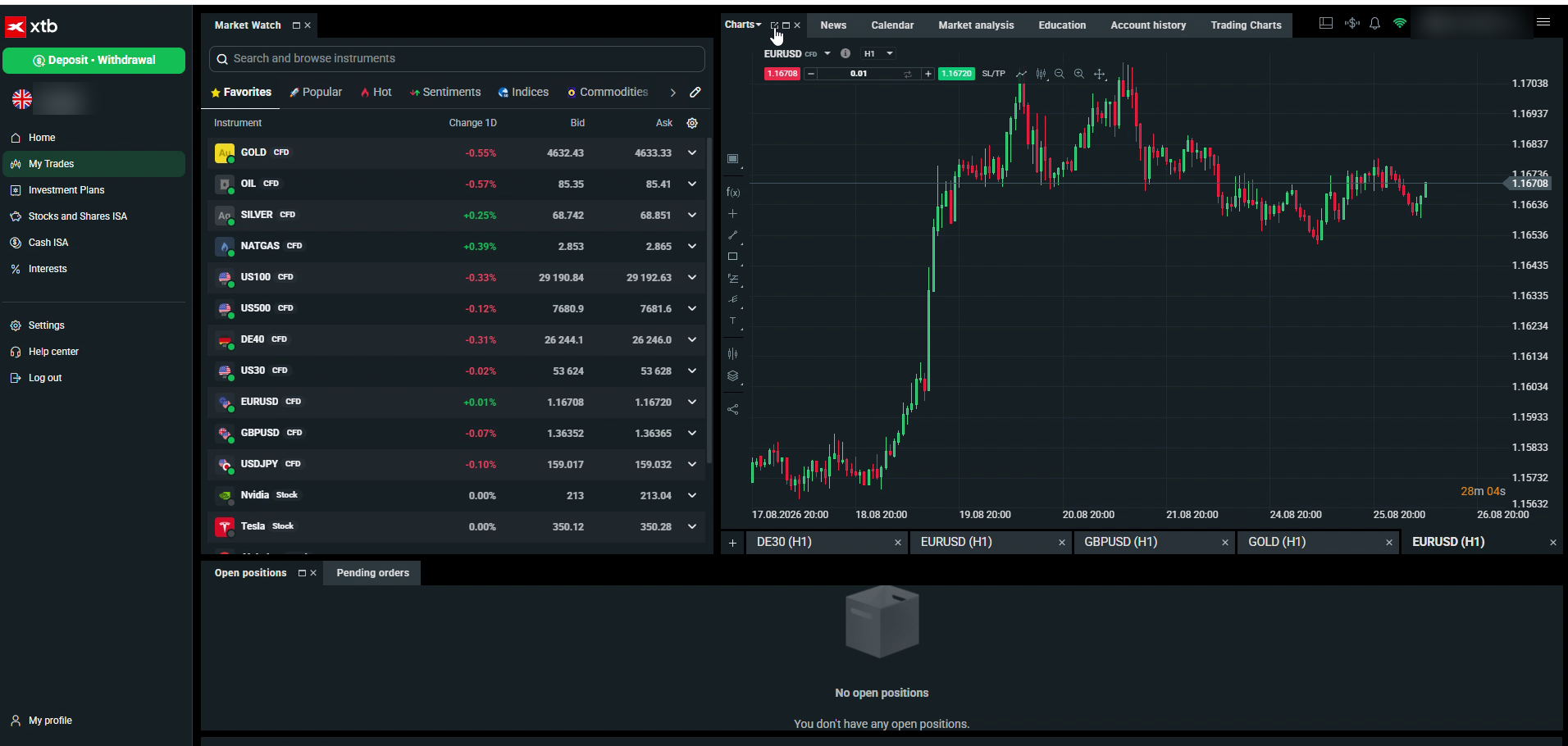Select the Sentiments category tab
This screenshot has width=1568, height=746.
[445, 92]
